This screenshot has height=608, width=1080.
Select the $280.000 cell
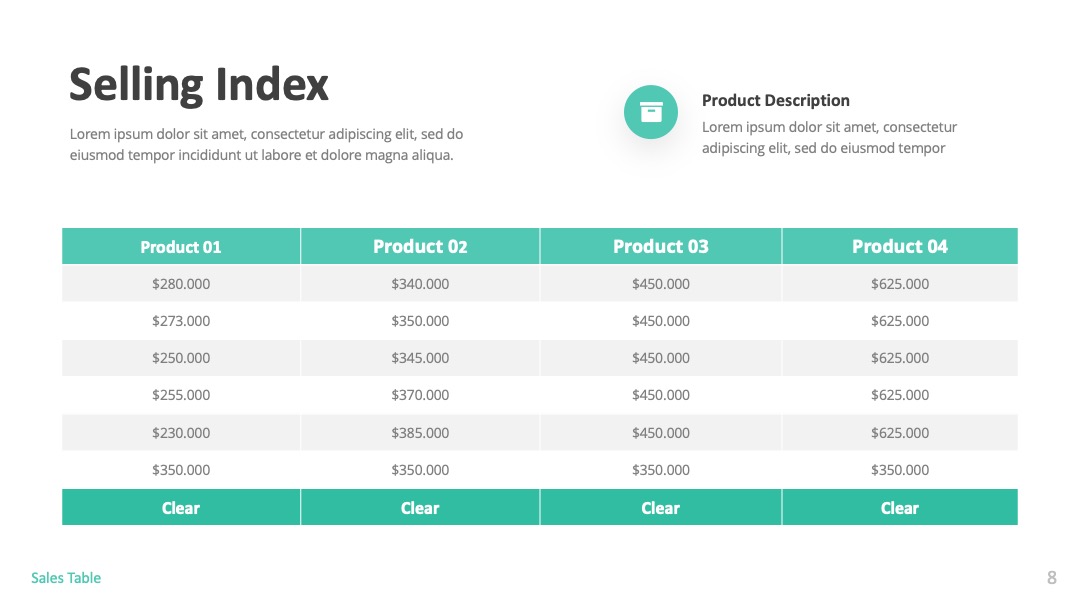[x=181, y=284]
